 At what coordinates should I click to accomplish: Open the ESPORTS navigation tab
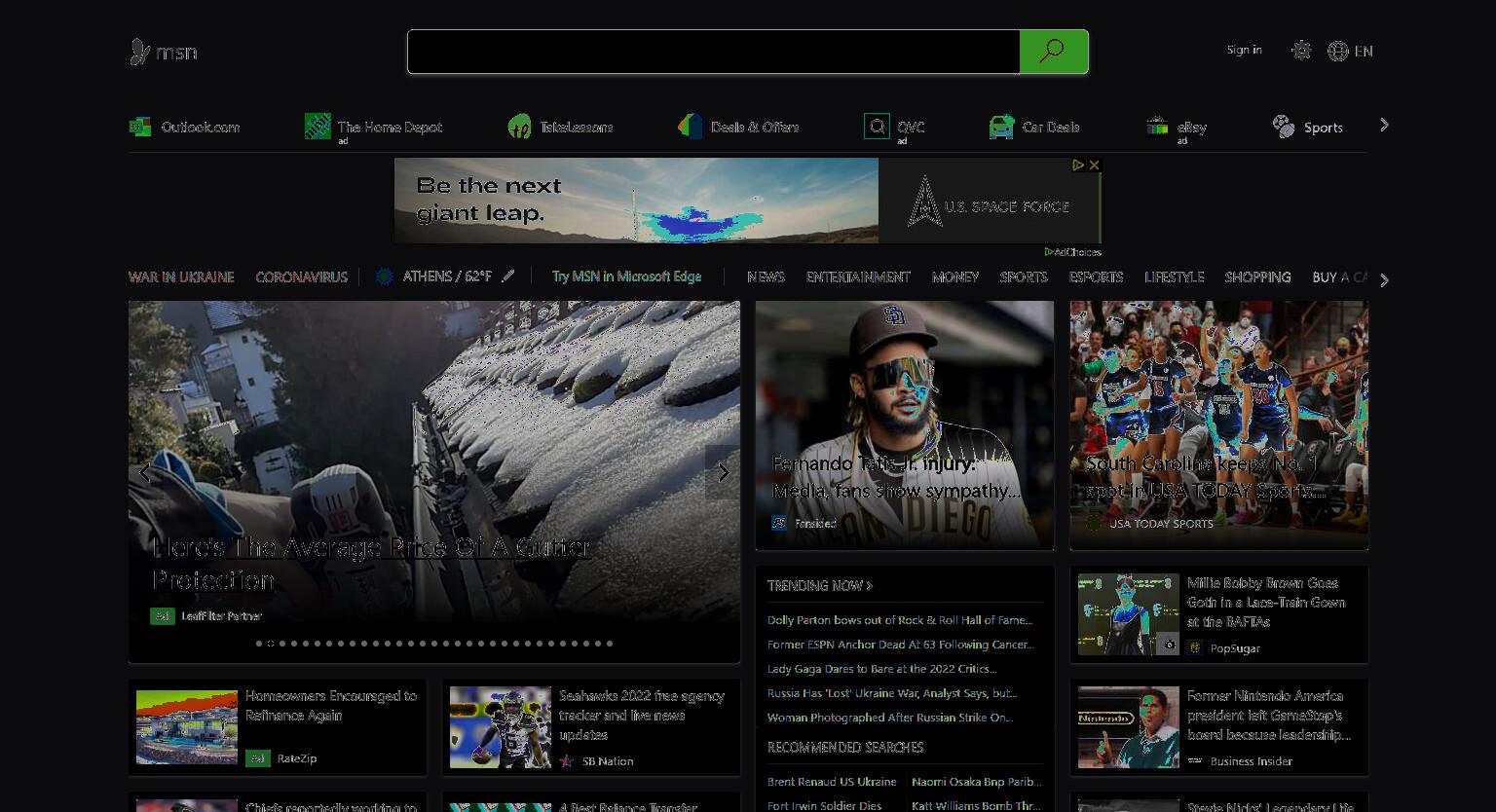pos(1096,277)
